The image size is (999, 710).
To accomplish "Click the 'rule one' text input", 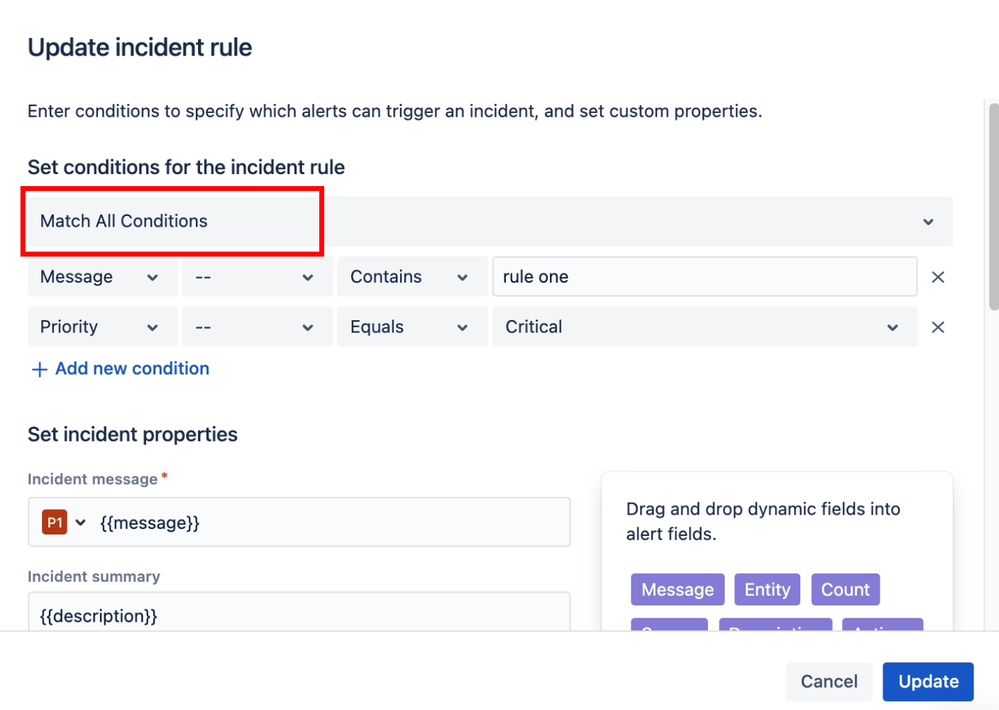I will pos(703,277).
